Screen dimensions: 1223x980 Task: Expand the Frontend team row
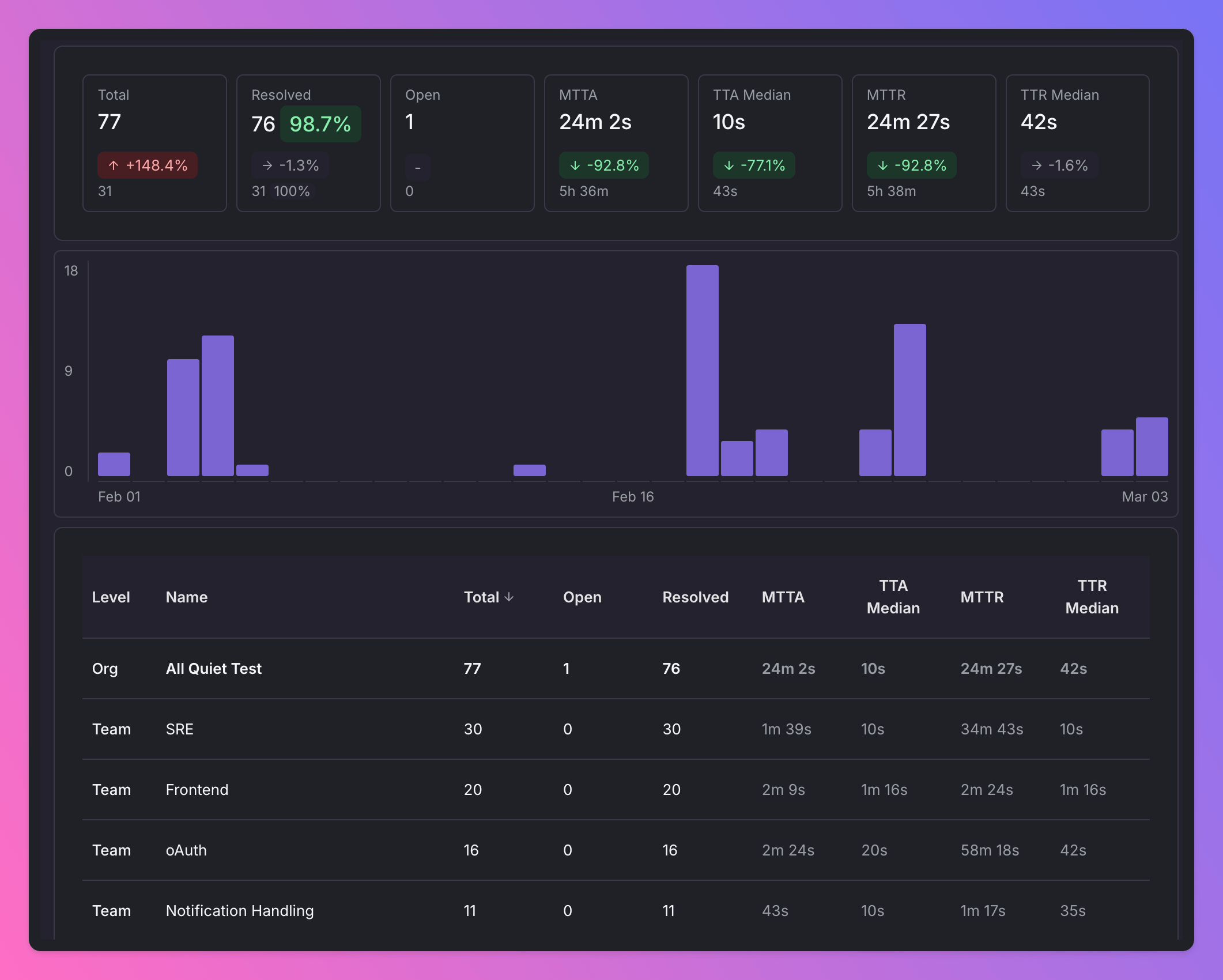click(197, 790)
